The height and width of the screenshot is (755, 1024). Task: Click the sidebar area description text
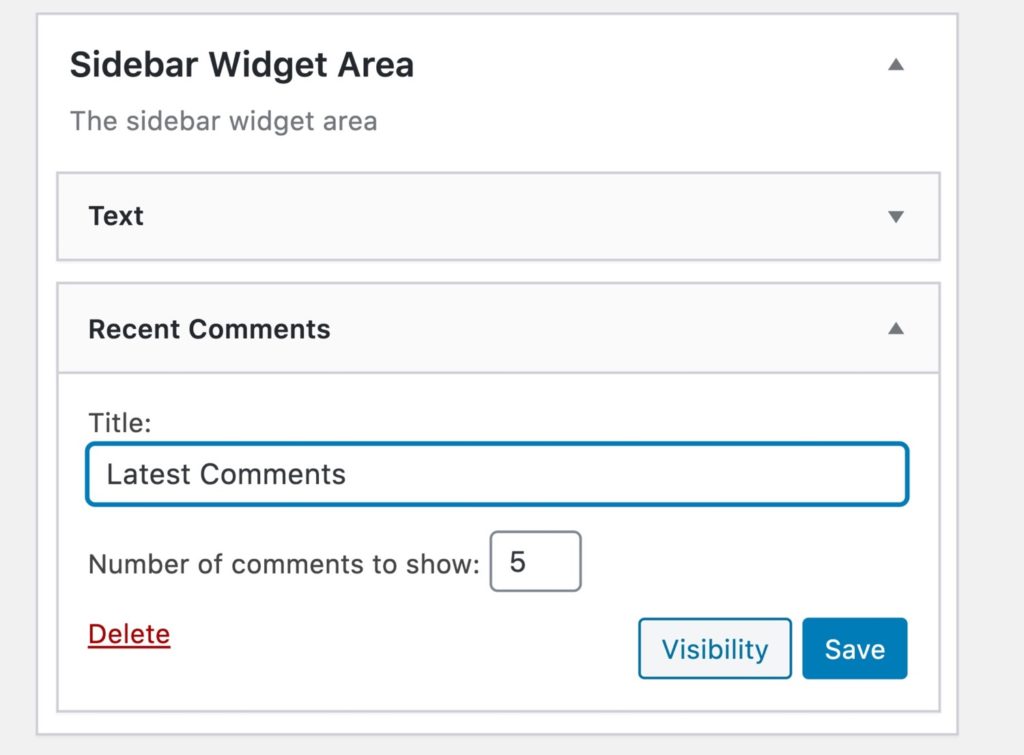pyautogui.click(x=223, y=121)
